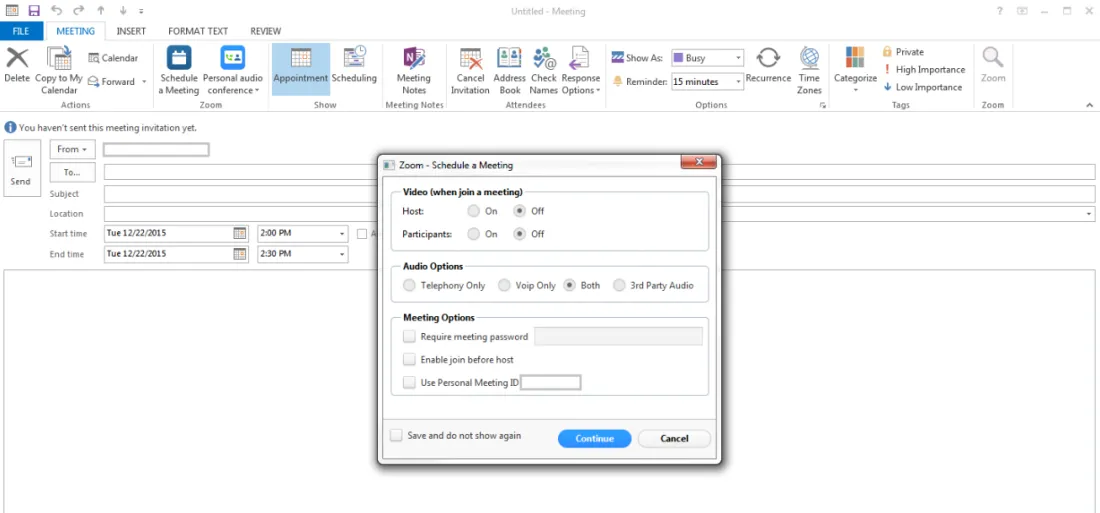The width and height of the screenshot is (1100, 513).
Task: Click Cancel in Zoom dialog
Action: (674, 439)
